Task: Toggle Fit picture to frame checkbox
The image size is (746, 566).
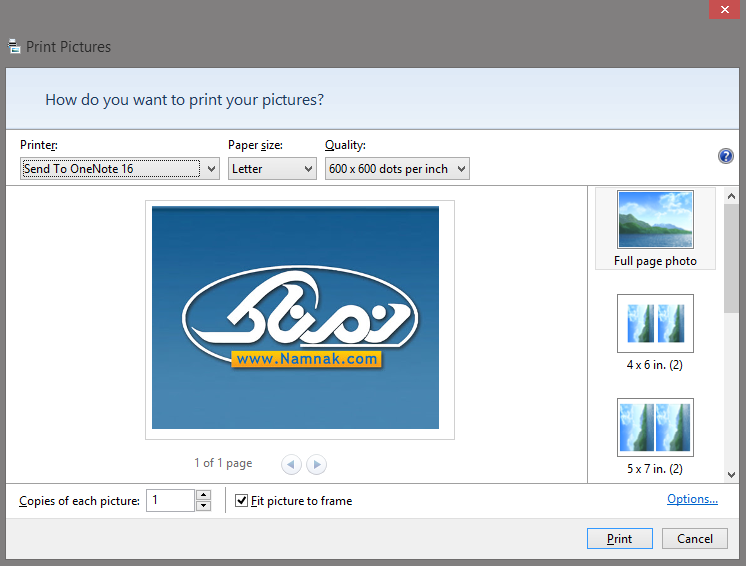Action: tap(242, 500)
